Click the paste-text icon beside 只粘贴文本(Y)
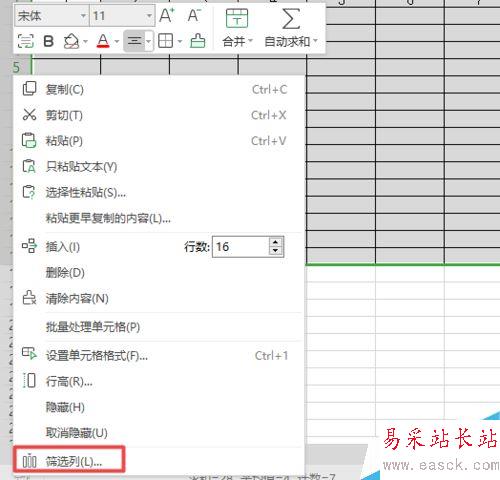The width and height of the screenshot is (500, 480). click(x=29, y=166)
